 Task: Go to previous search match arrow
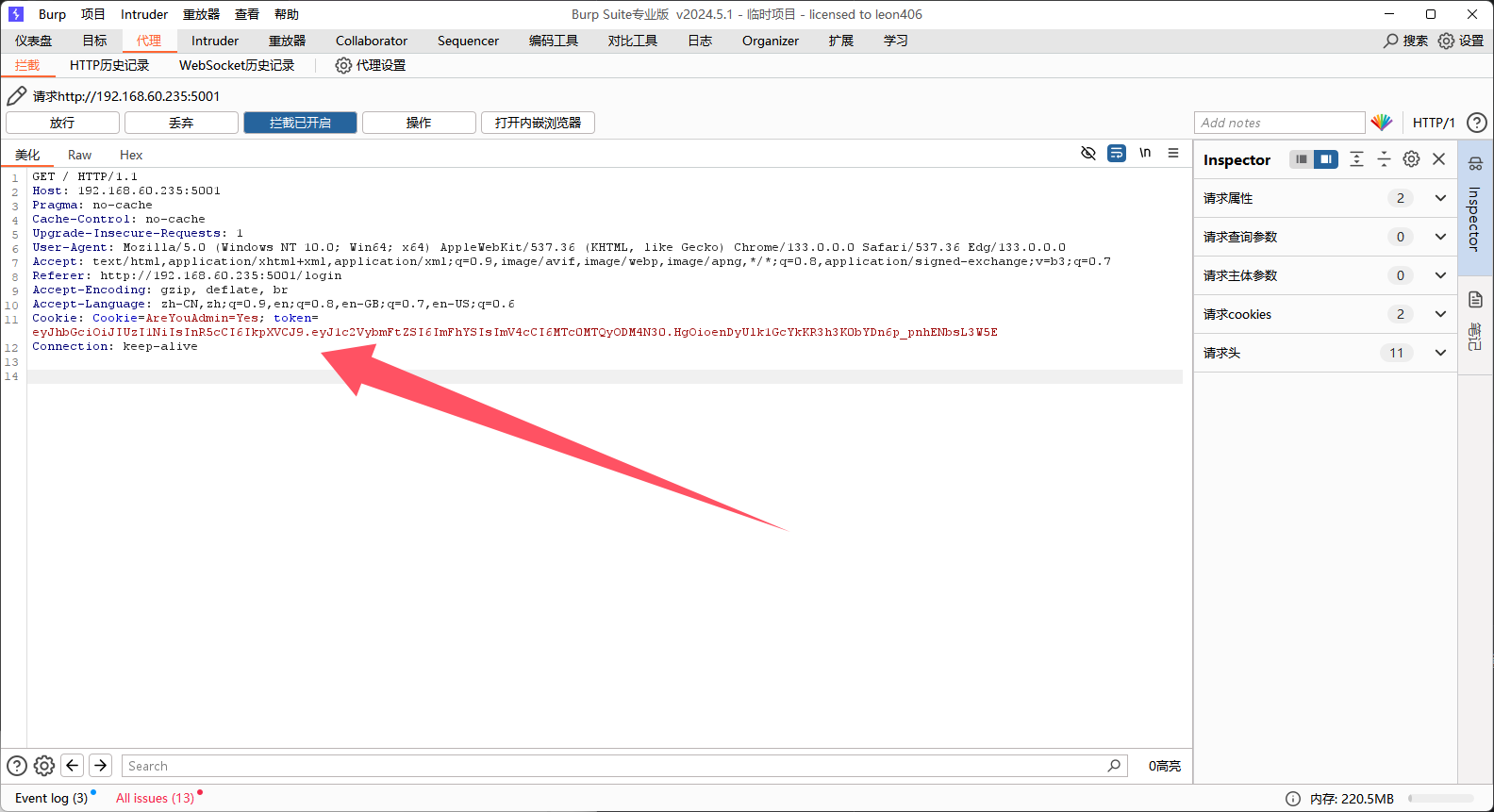tap(73, 766)
